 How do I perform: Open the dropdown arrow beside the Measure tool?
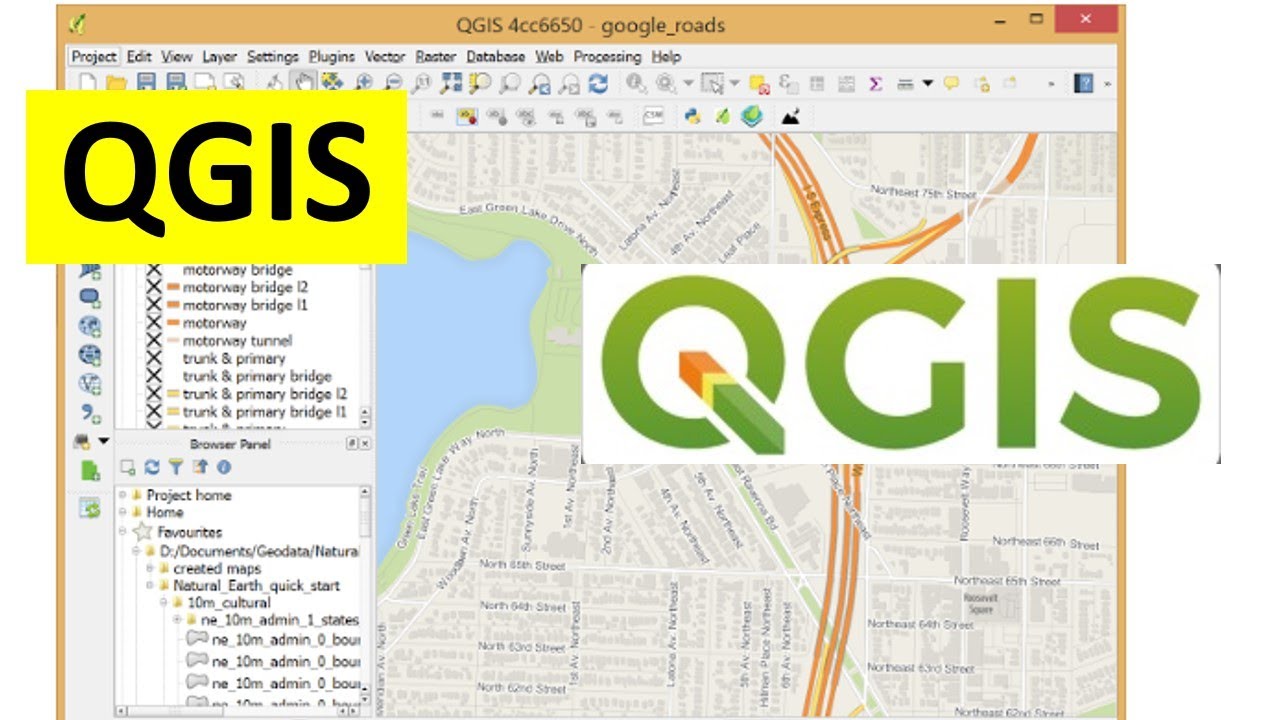pos(928,84)
